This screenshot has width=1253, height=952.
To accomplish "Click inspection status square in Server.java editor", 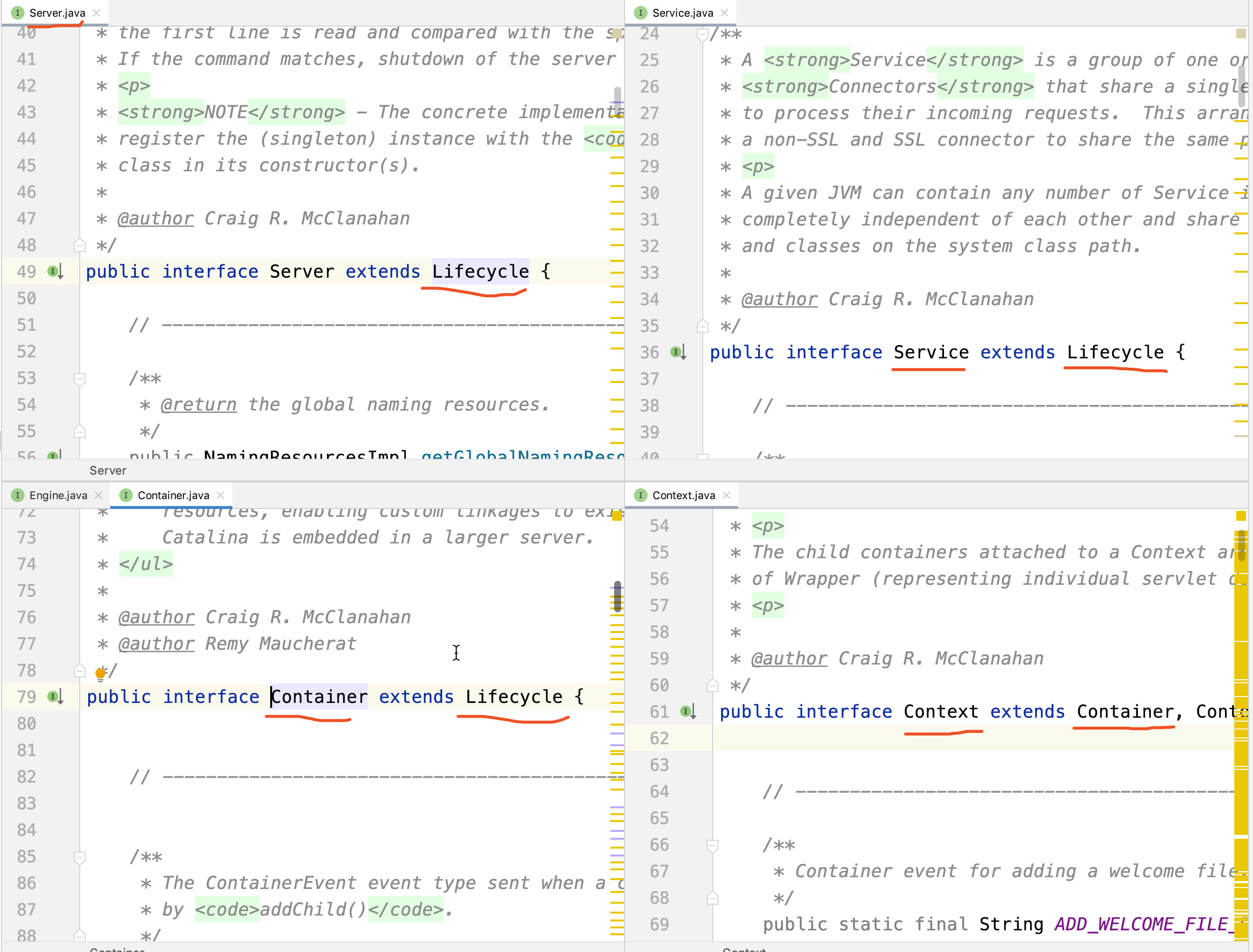I will pos(617,33).
